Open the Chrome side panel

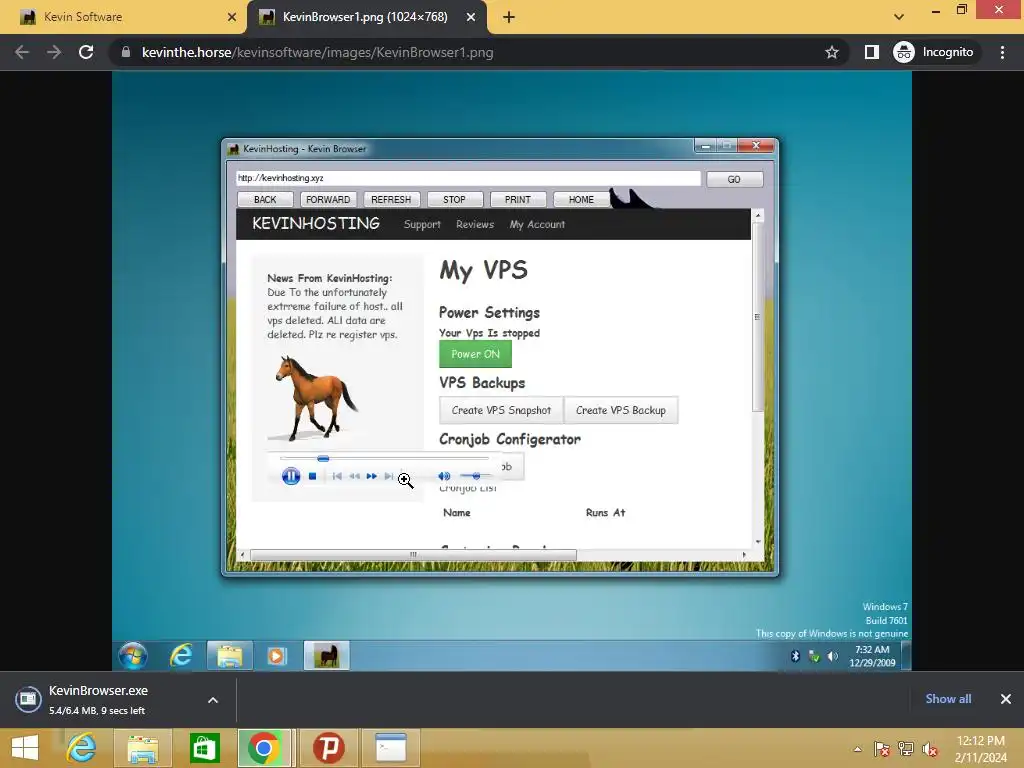point(872,52)
